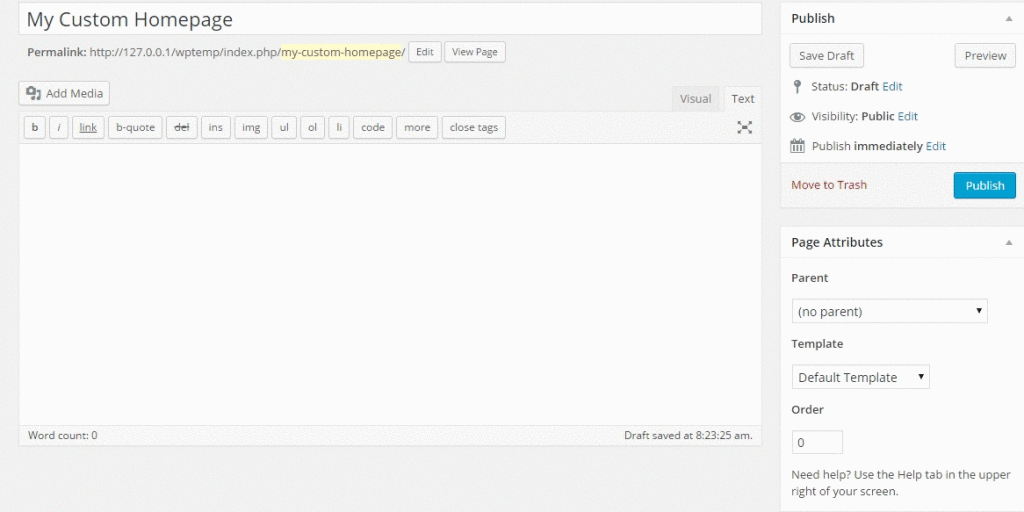1024x512 pixels.
Task: Click the Add Media icon button
Action: pyautogui.click(x=64, y=93)
